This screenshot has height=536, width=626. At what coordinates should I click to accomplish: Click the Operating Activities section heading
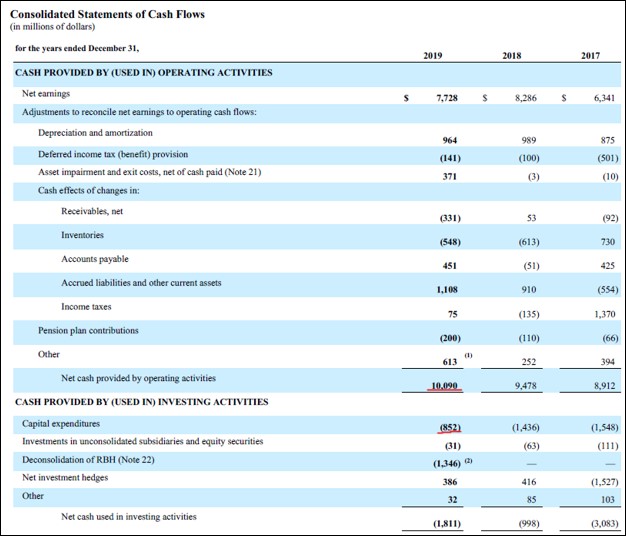(144, 73)
